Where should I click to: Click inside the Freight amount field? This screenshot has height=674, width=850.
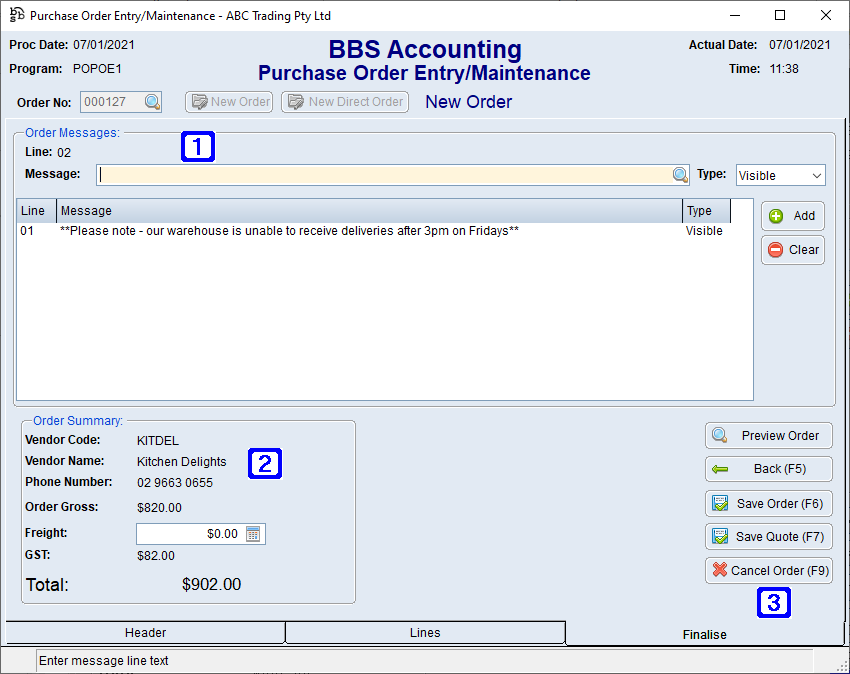click(190, 533)
